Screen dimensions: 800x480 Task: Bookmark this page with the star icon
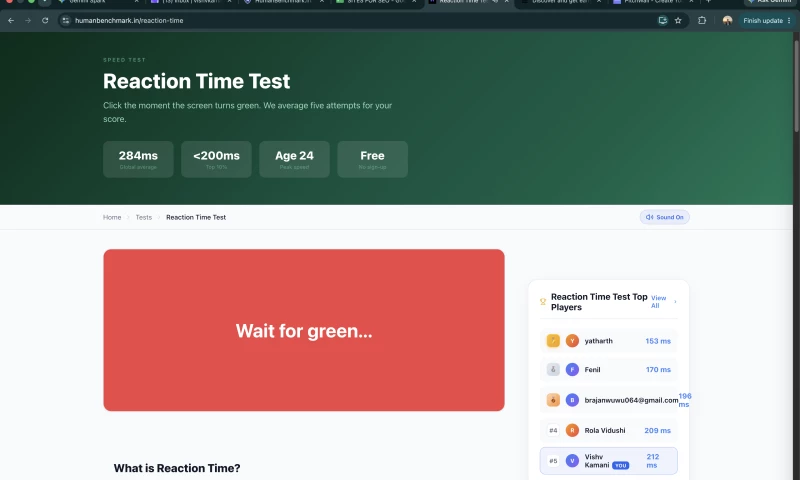(678, 20)
